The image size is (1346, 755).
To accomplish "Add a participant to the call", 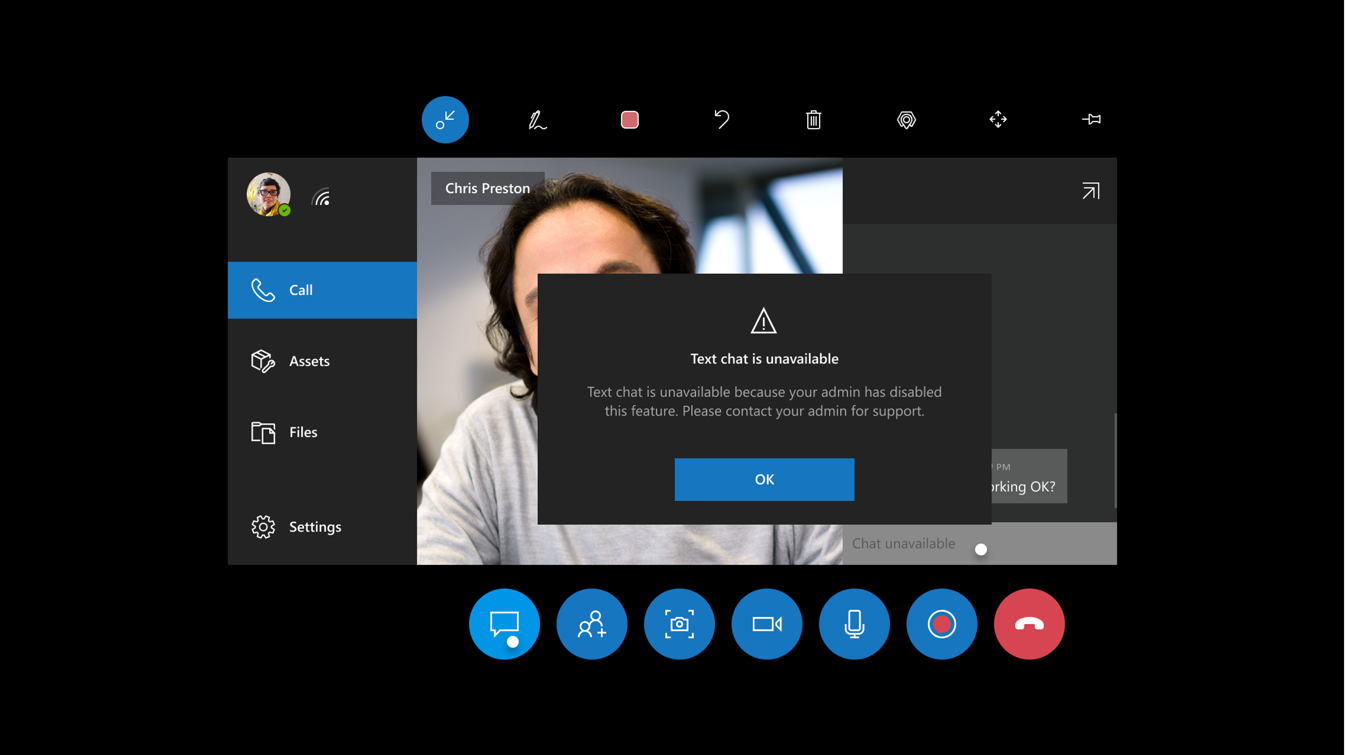I will pyautogui.click(x=591, y=623).
